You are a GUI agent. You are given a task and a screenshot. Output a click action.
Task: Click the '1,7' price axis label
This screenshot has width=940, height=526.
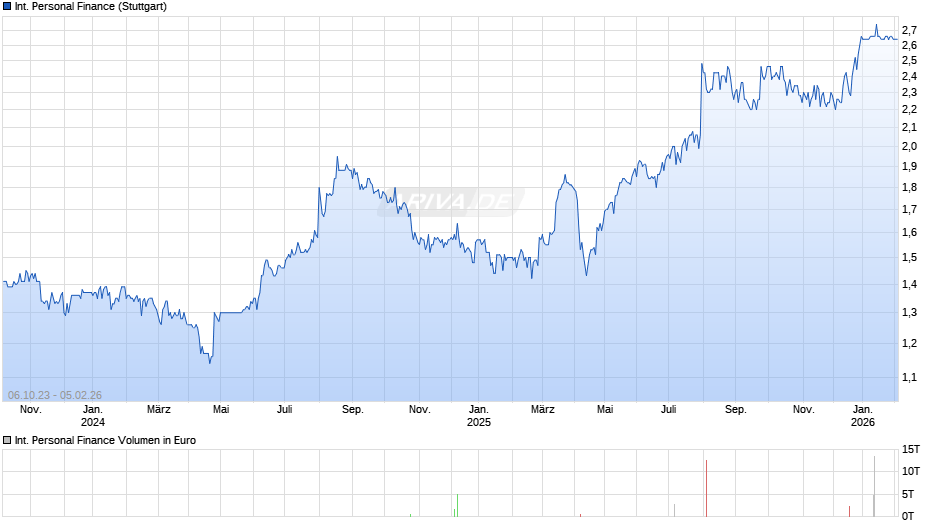click(909, 209)
